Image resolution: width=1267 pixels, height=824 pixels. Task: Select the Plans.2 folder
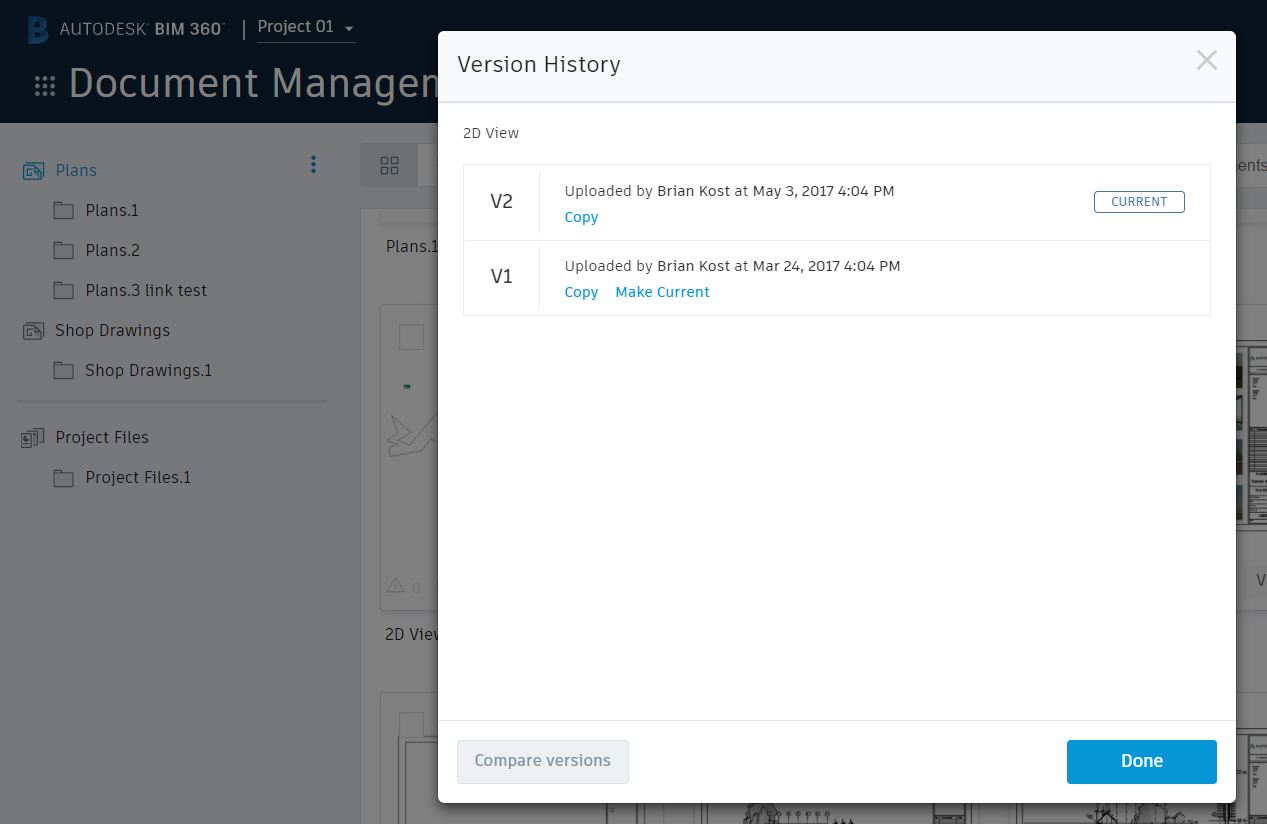click(x=112, y=250)
